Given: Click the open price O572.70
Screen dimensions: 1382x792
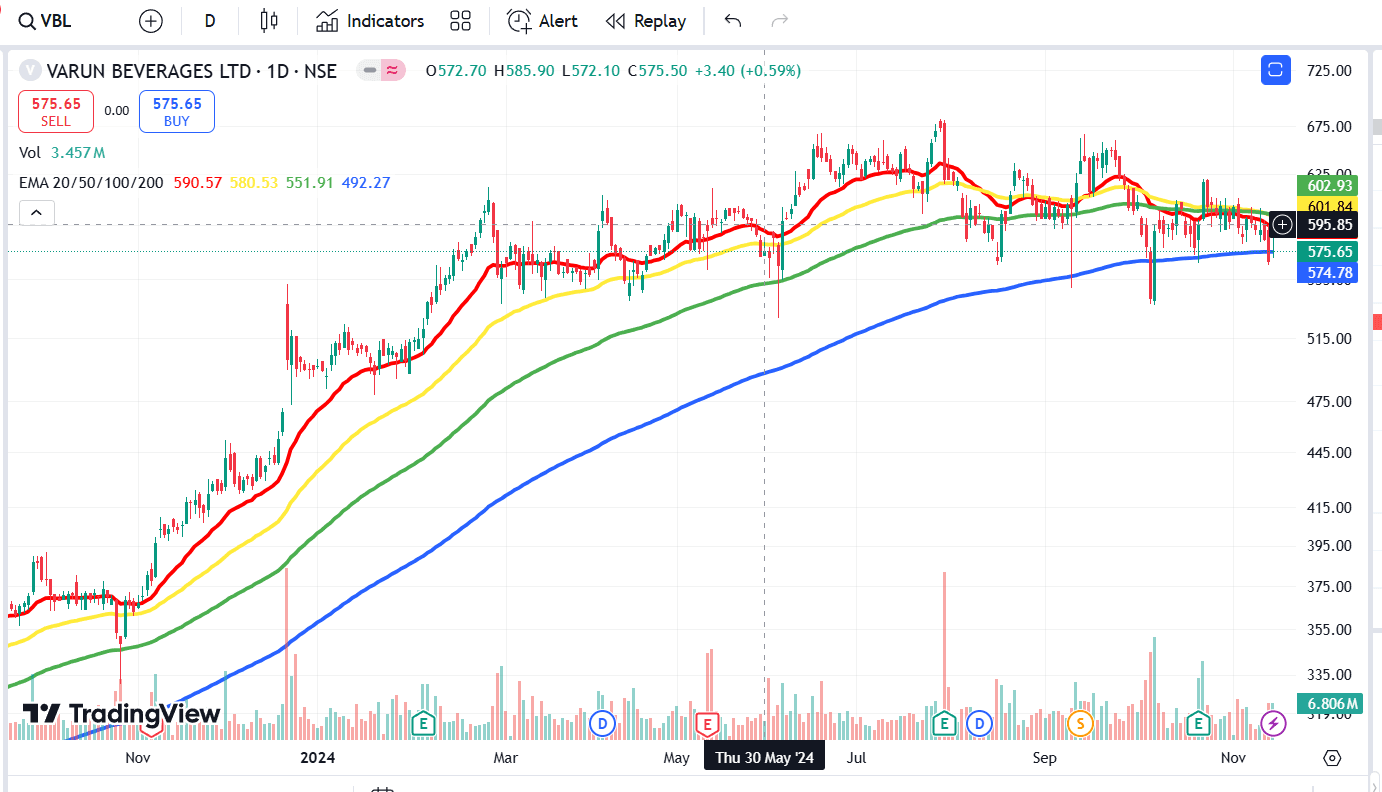Looking at the screenshot, I should click(456, 71).
